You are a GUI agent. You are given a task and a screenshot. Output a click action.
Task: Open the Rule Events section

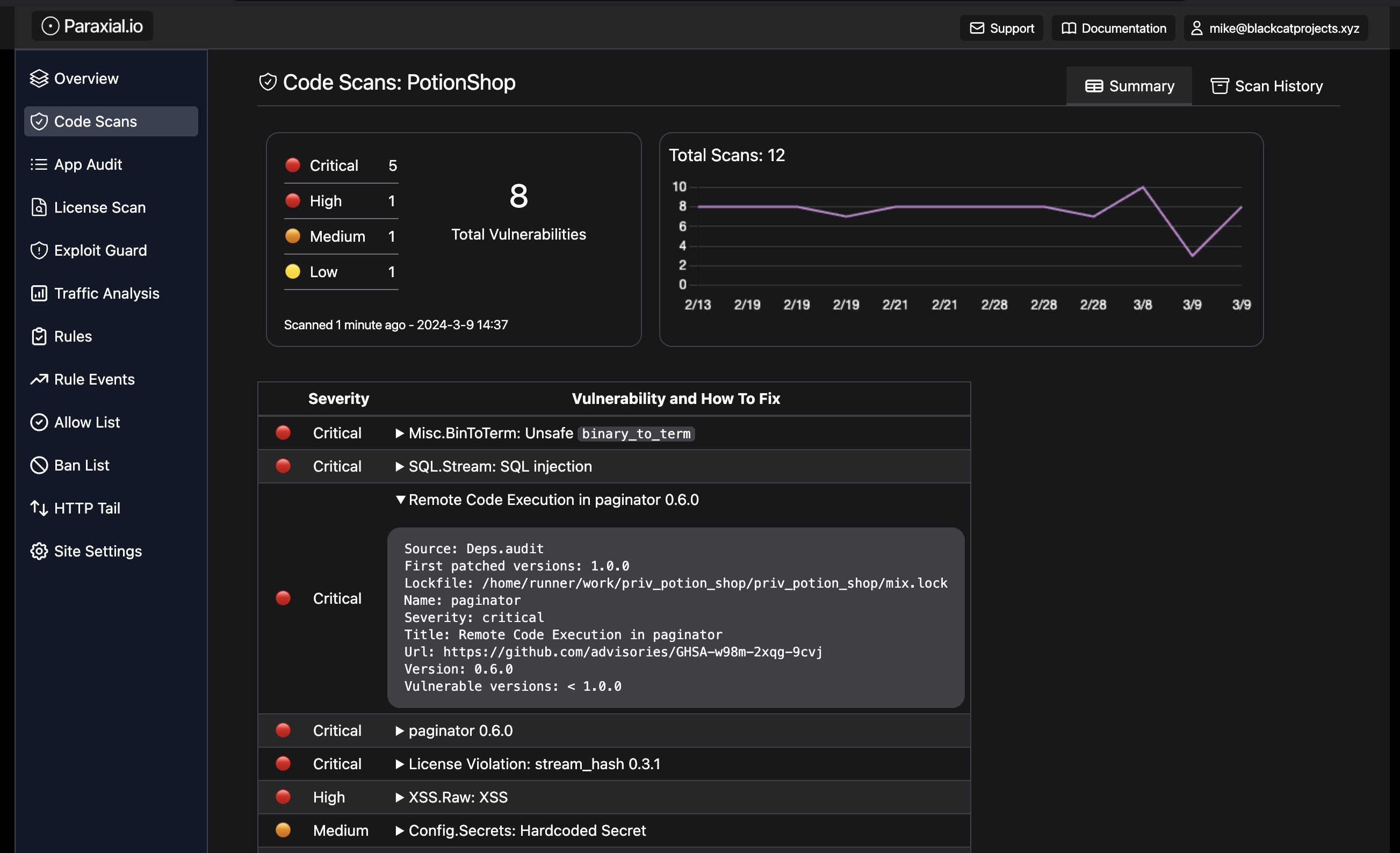click(111, 379)
